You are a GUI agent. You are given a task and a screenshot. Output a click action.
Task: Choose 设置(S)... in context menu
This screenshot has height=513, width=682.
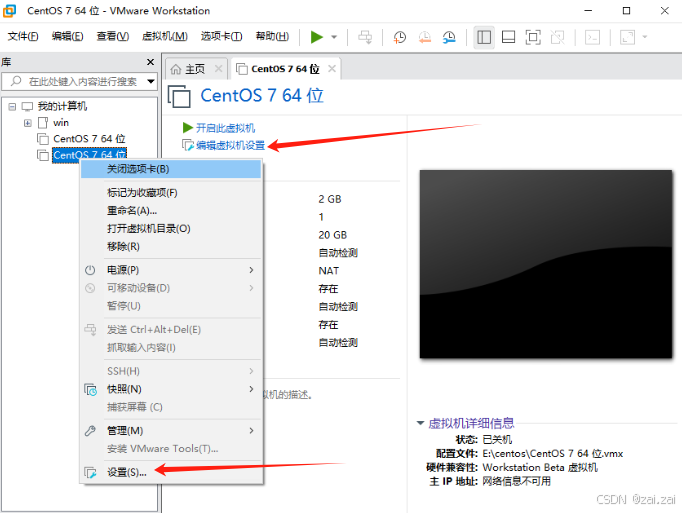[x=171, y=472]
